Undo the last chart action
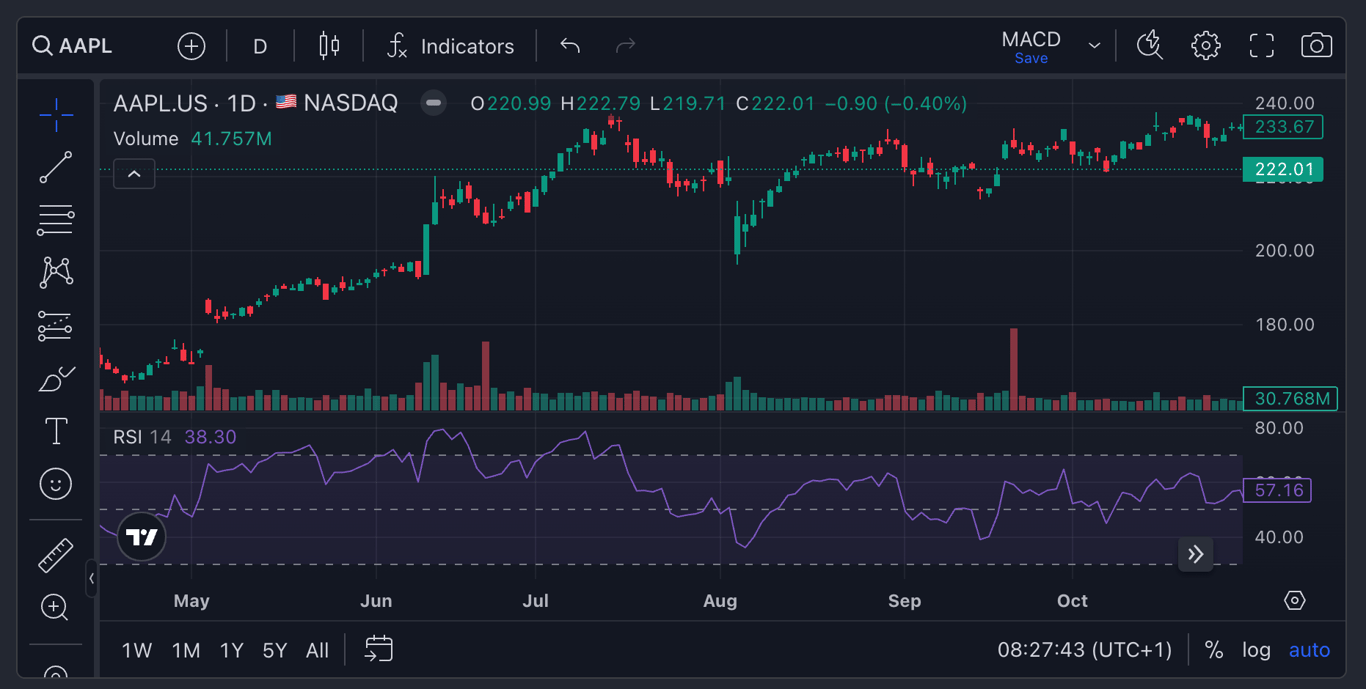1366x689 pixels. coord(570,46)
